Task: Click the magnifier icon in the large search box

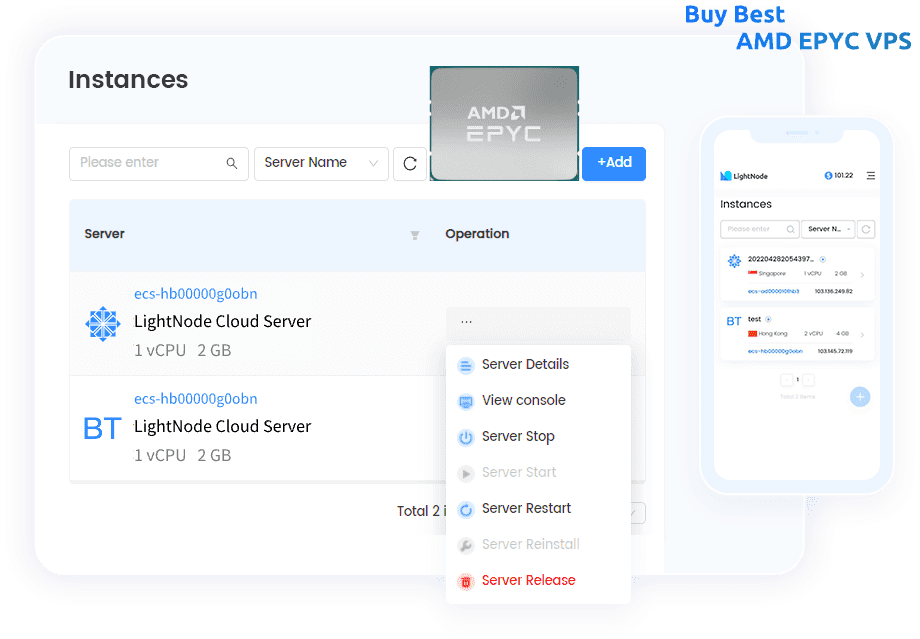Action: click(x=232, y=164)
